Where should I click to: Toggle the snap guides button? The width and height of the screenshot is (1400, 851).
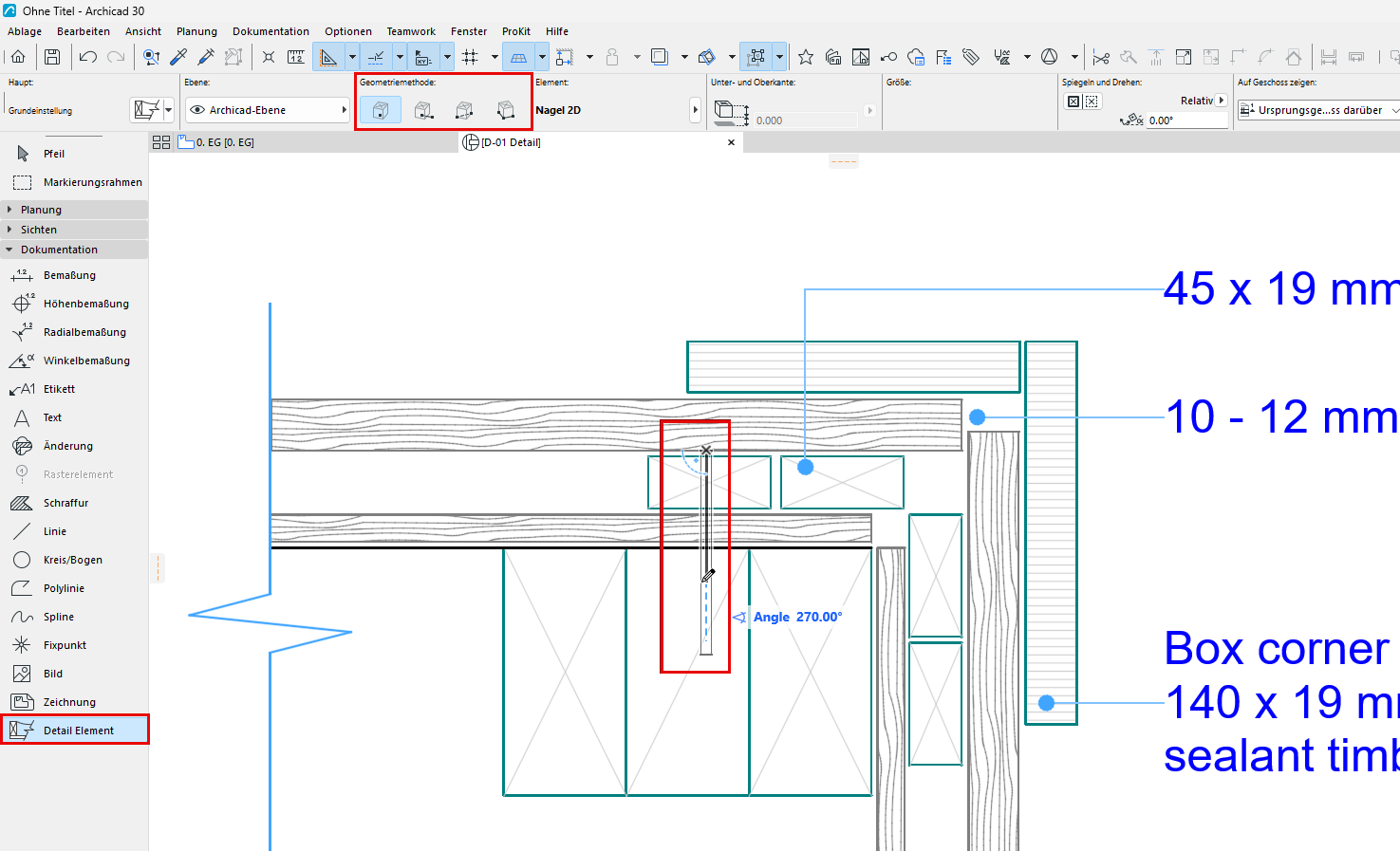[376, 57]
